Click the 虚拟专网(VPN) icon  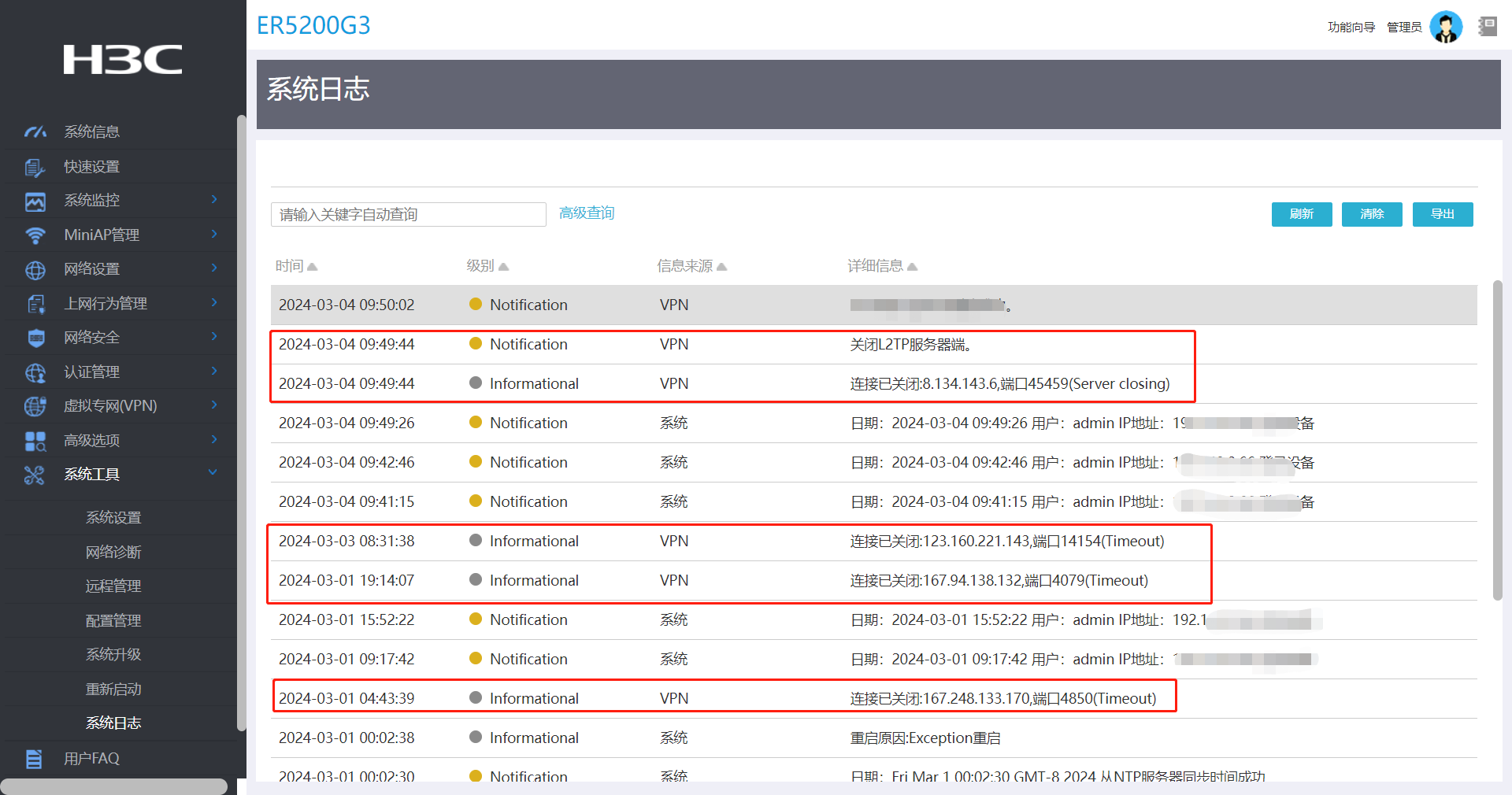35,406
